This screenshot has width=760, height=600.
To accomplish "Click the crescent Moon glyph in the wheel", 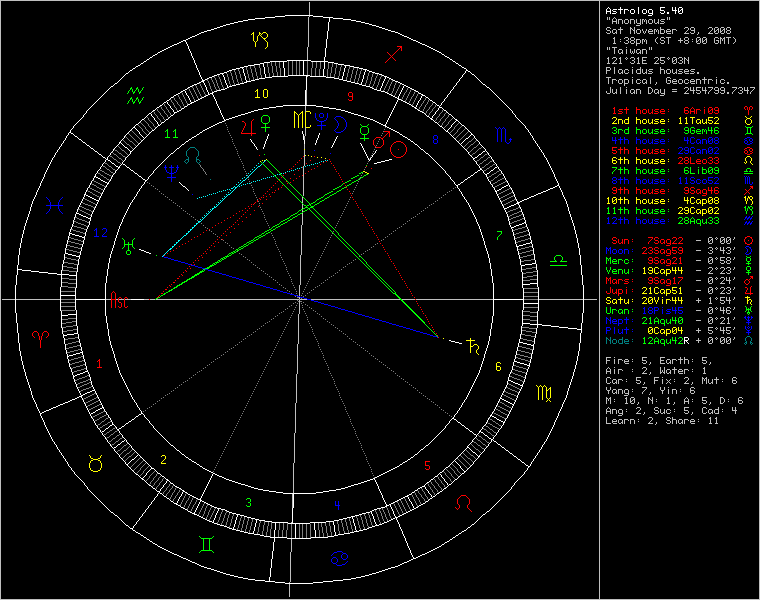I will pyautogui.click(x=340, y=124).
